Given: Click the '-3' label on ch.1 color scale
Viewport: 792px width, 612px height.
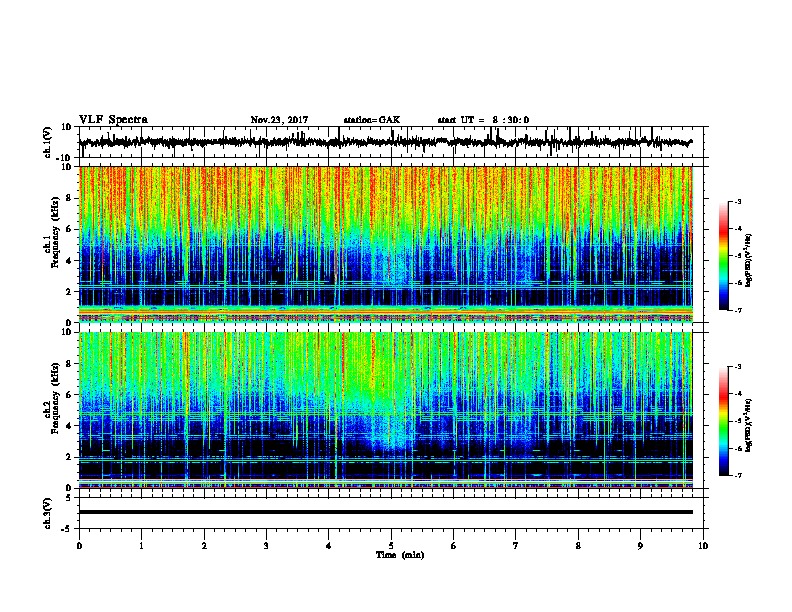Looking at the screenshot, I should click(x=737, y=202).
